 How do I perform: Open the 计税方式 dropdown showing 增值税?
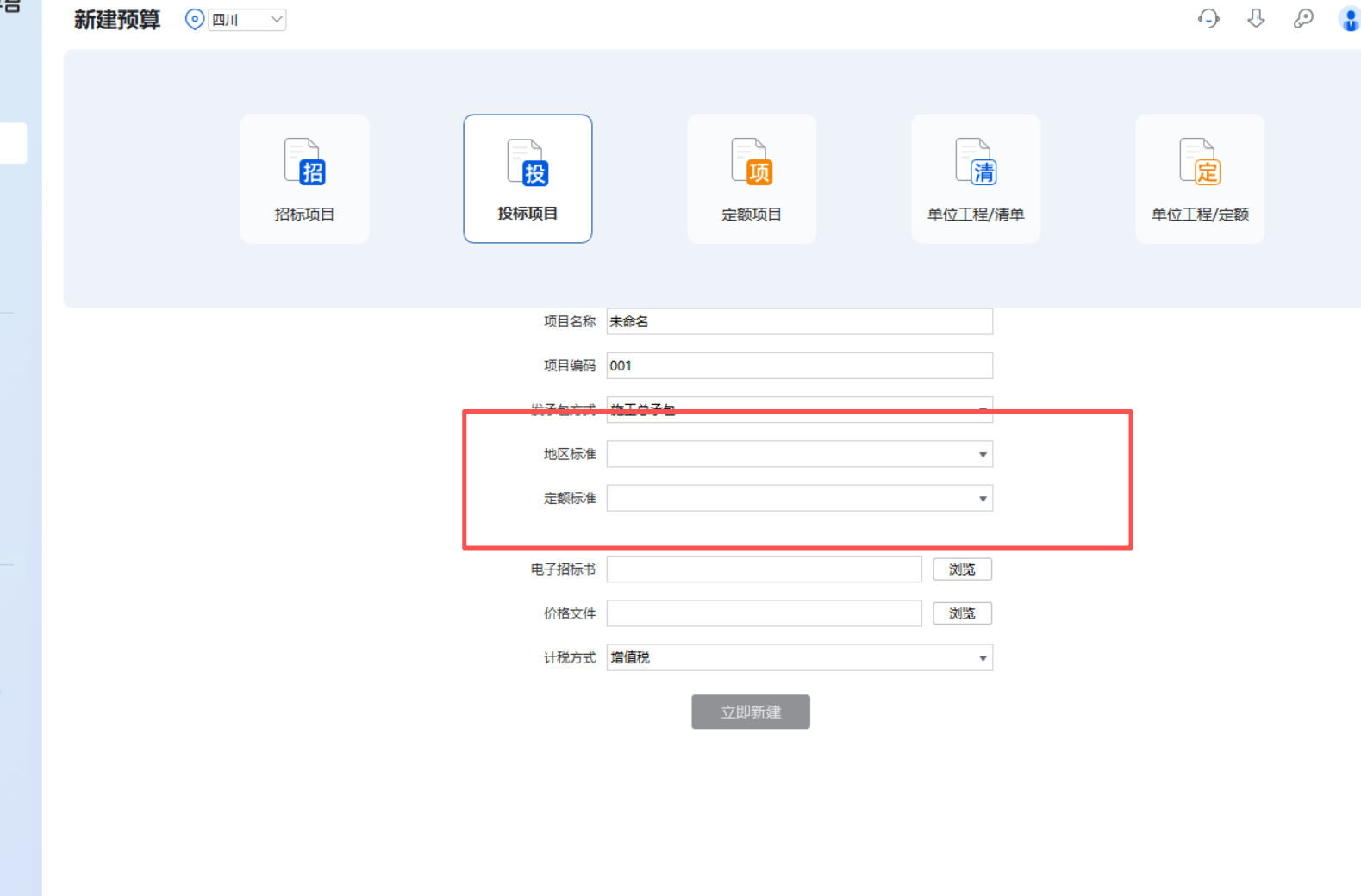click(x=800, y=657)
